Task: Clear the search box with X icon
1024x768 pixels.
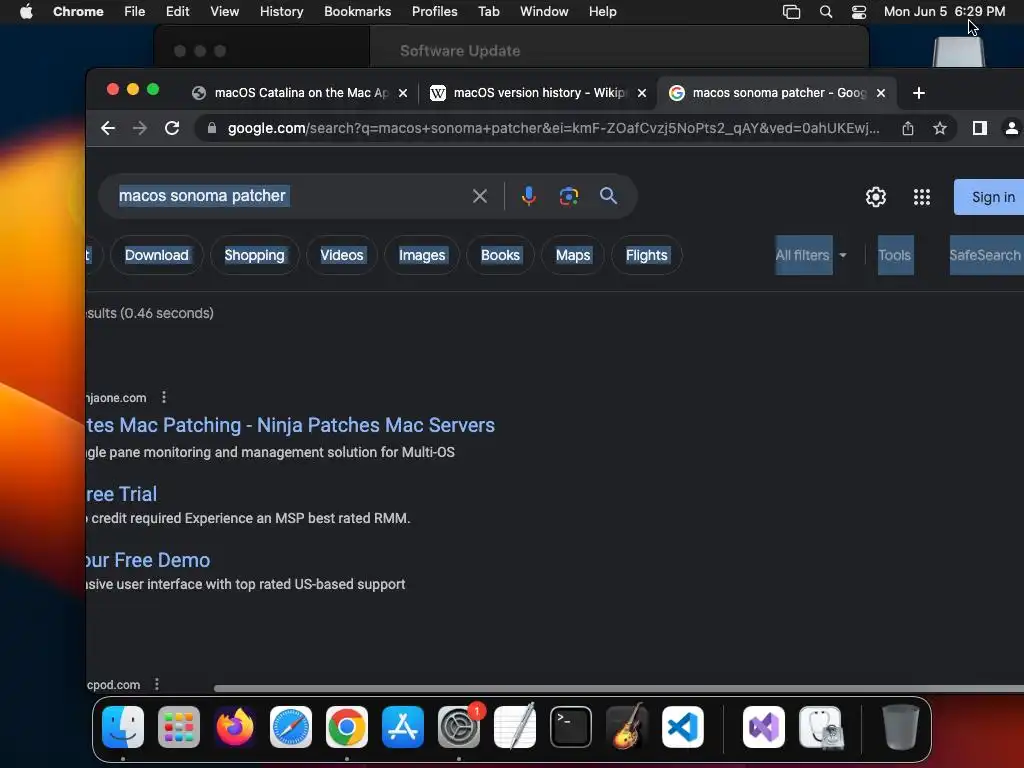Action: (480, 196)
